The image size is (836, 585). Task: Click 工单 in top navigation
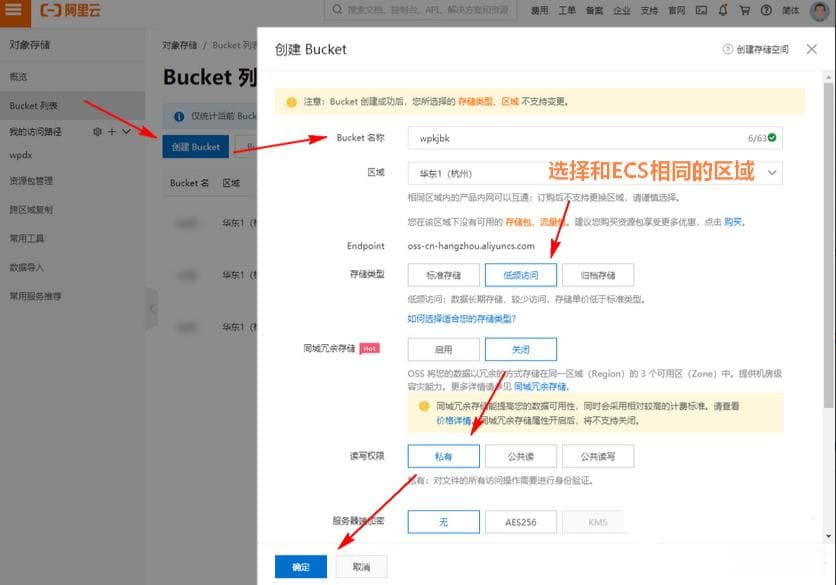click(567, 10)
